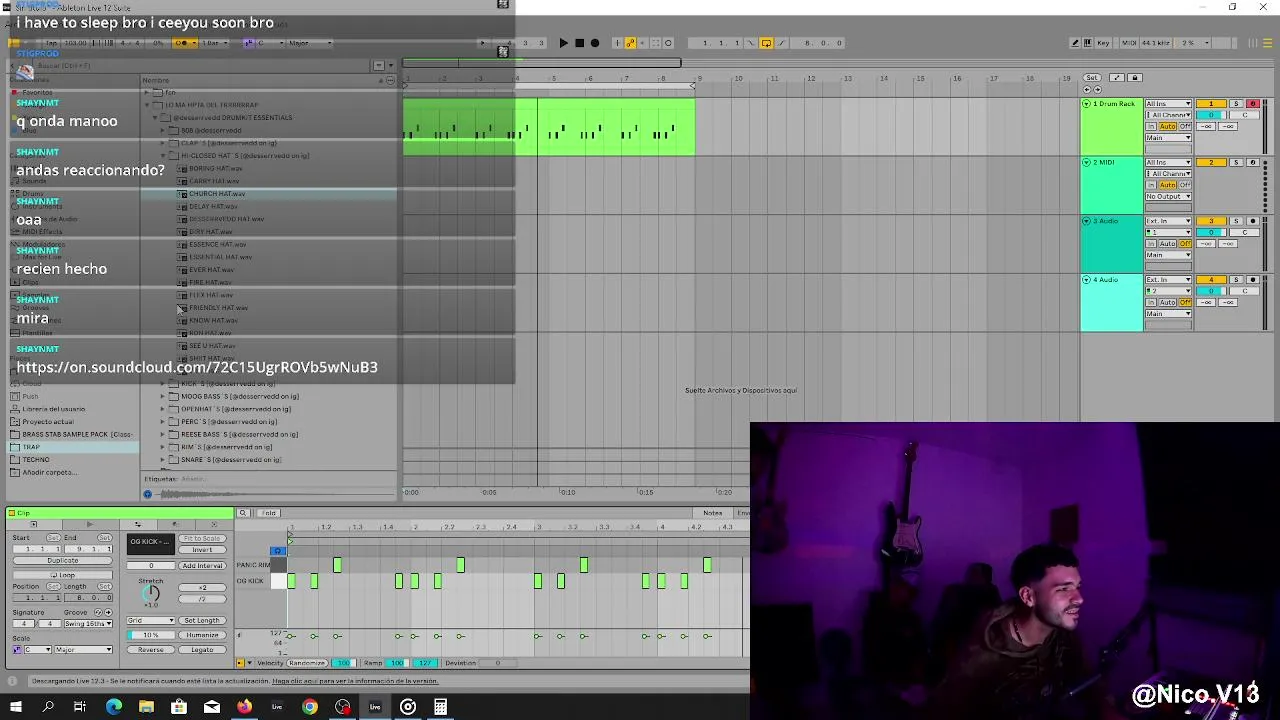This screenshot has width=1280, height=720.
Task: Adjust the Stretch knob
Action: [x=151, y=593]
